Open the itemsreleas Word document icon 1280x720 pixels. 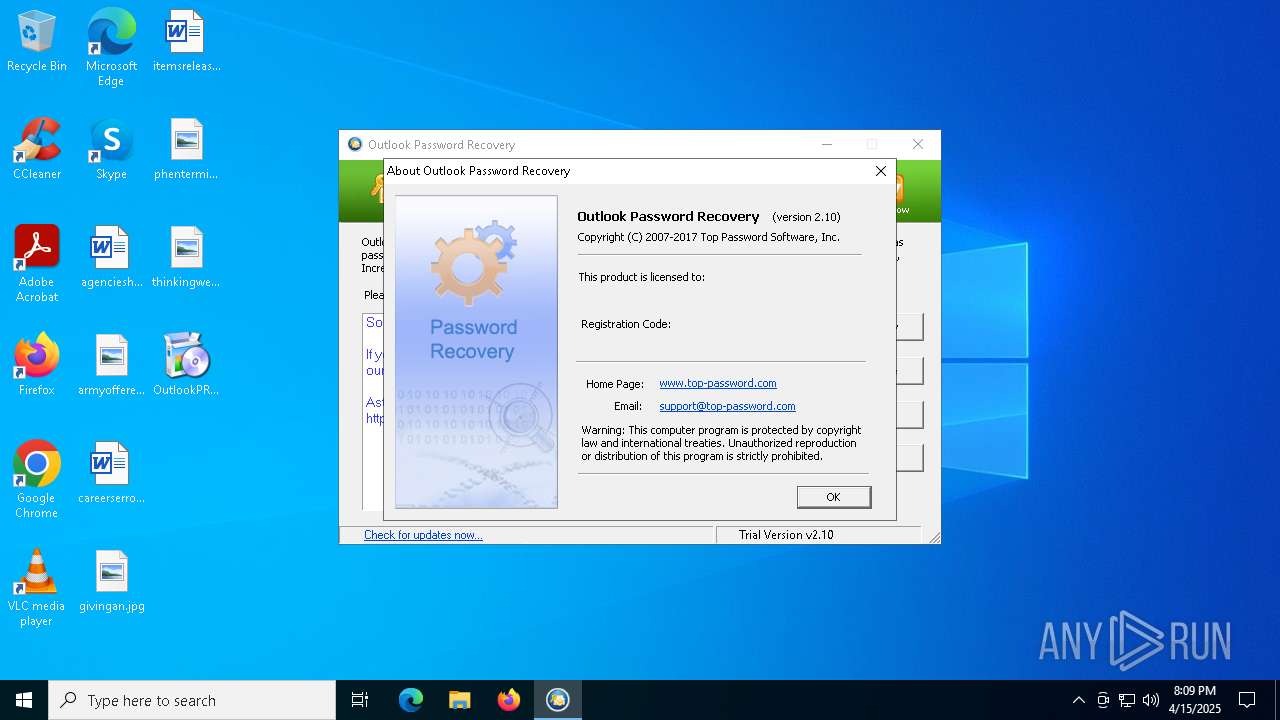(x=186, y=42)
